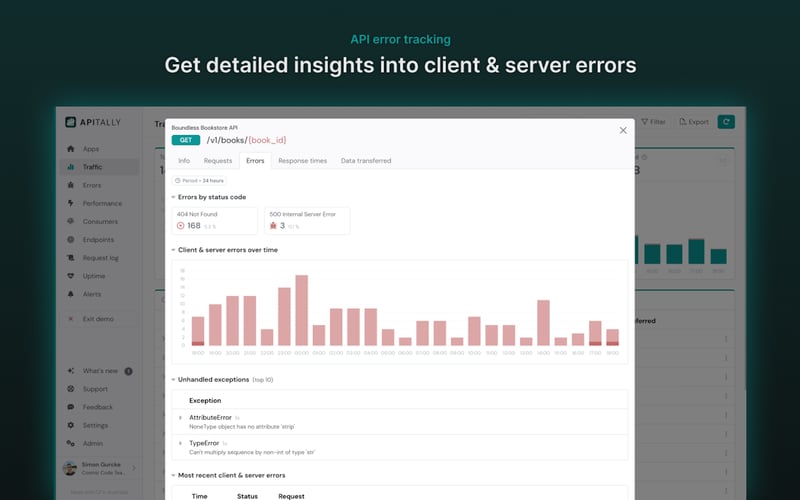Screen dimensions: 800x500
Task: Switch to the Response times tab
Action: pos(303,161)
